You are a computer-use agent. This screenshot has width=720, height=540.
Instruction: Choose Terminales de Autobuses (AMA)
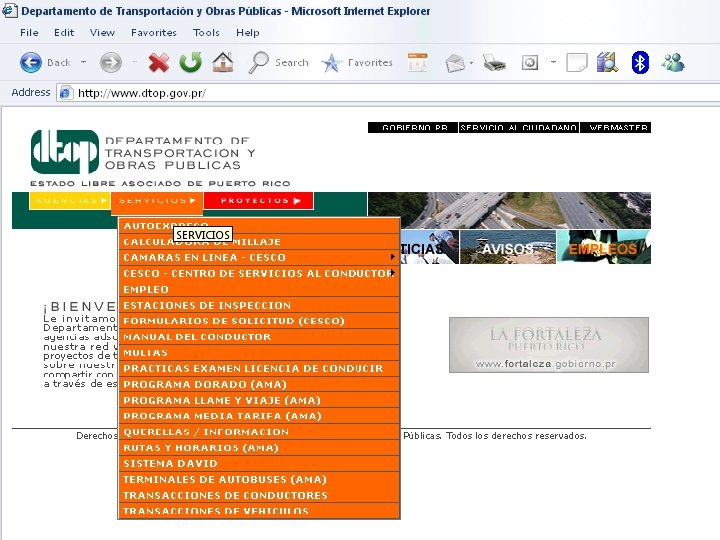point(259,479)
